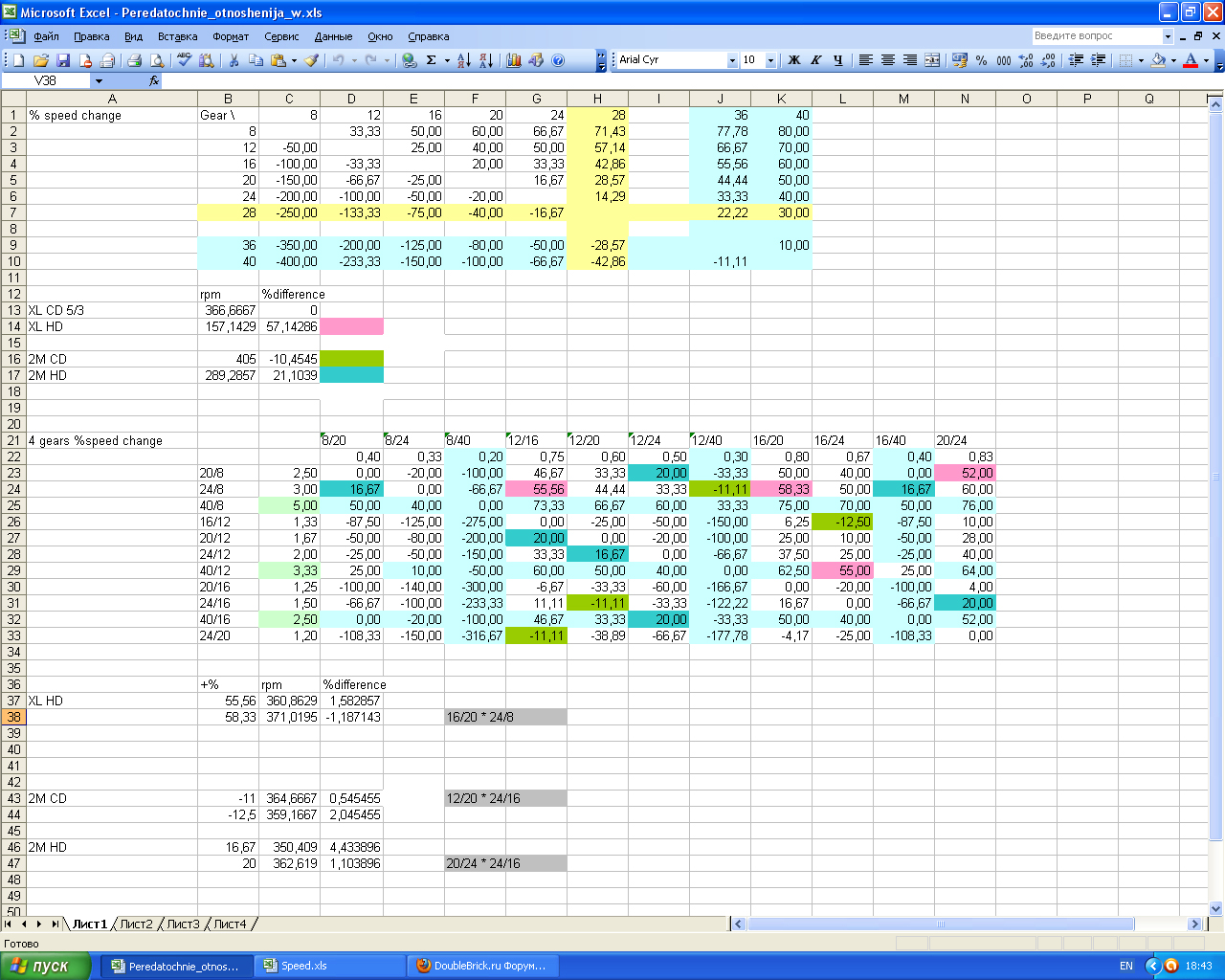Click the Merge and Center icon
This screenshot has width=1225, height=980.
(x=932, y=60)
